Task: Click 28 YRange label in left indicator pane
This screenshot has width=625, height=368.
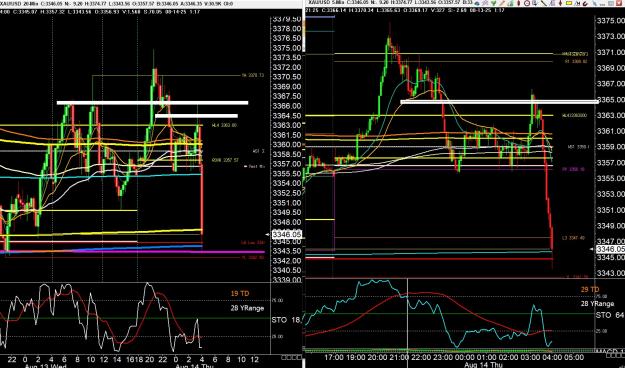Action: (247, 308)
